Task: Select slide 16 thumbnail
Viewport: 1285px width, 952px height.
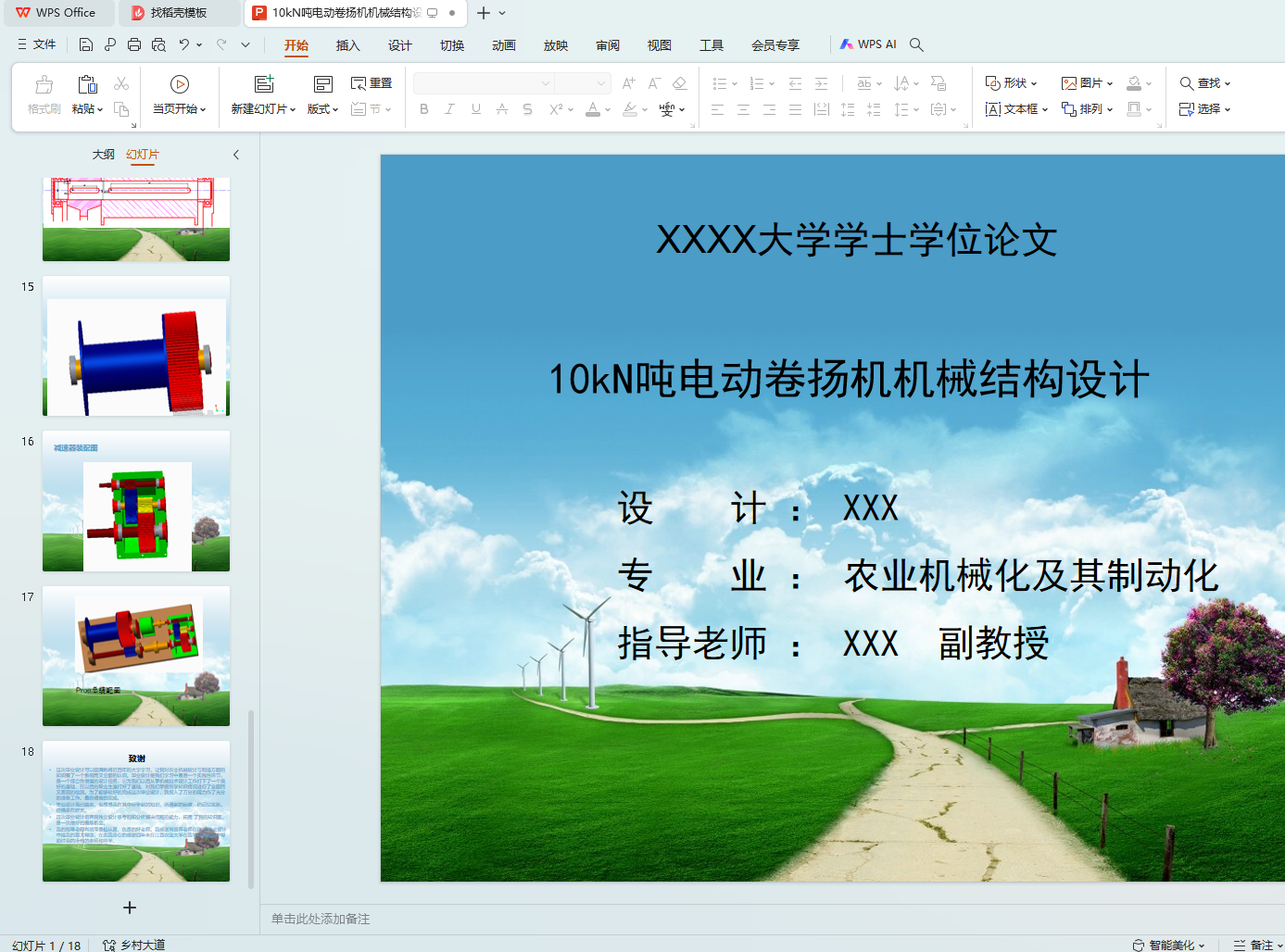Action: [x=136, y=501]
